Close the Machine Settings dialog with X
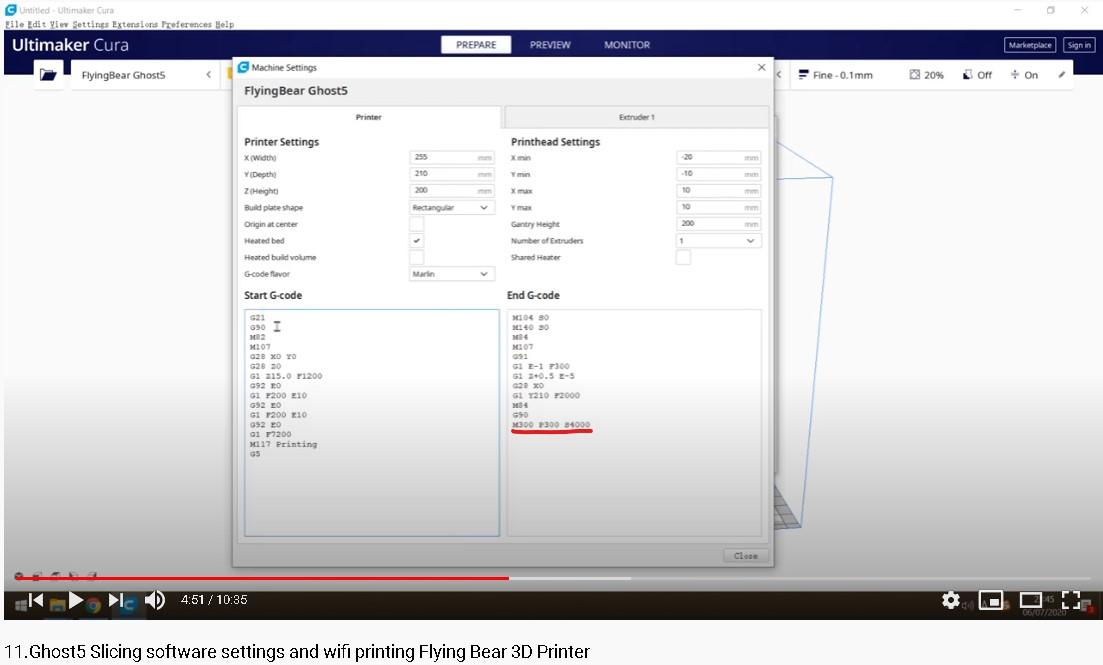This screenshot has height=665, width=1103. coord(761,68)
